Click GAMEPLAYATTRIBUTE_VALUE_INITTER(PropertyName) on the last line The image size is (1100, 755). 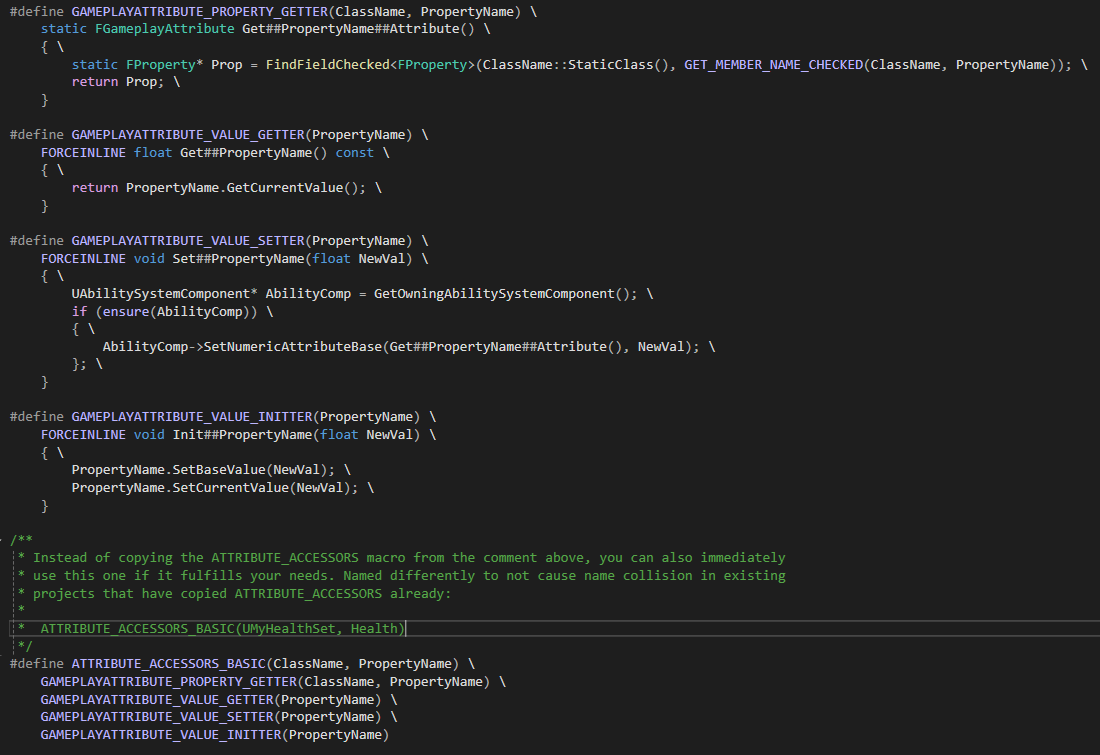[215, 735]
